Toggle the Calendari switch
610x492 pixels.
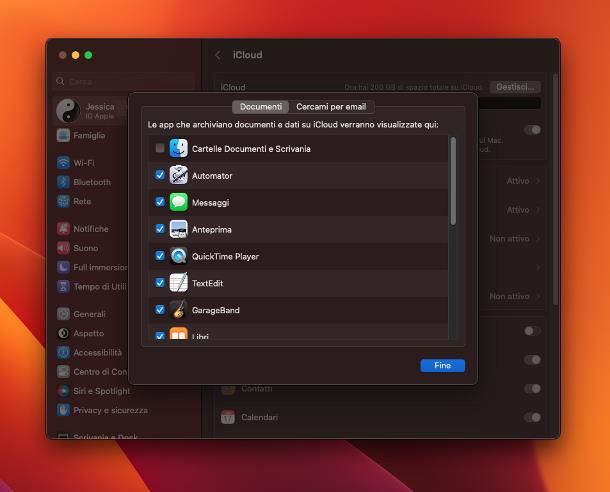point(532,417)
